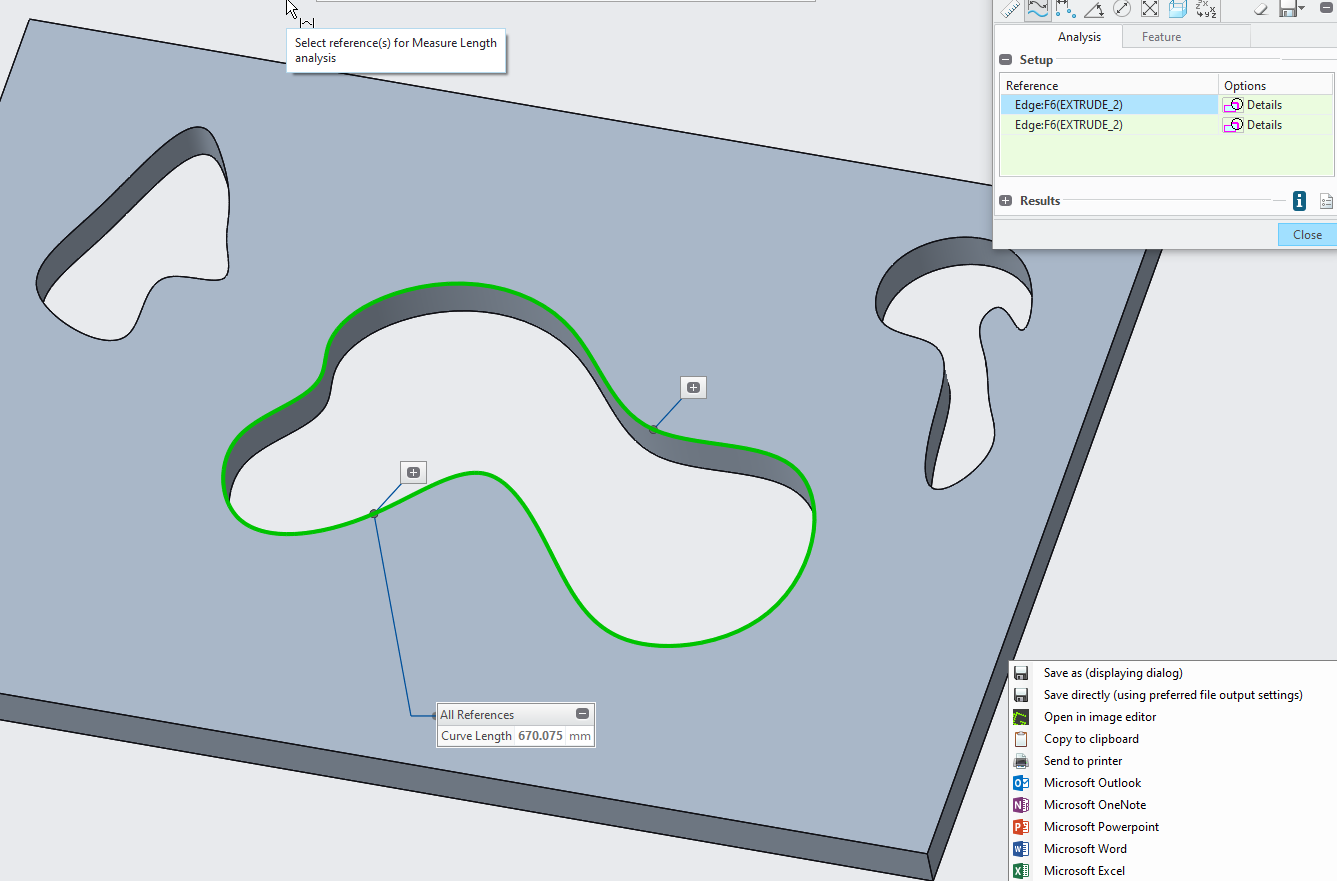Click the report icon next to Results

point(1325,201)
